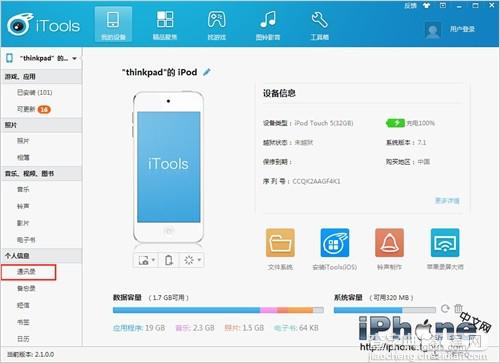Click the system capacity progress bar
500x363 pixels.
[x=385, y=310]
